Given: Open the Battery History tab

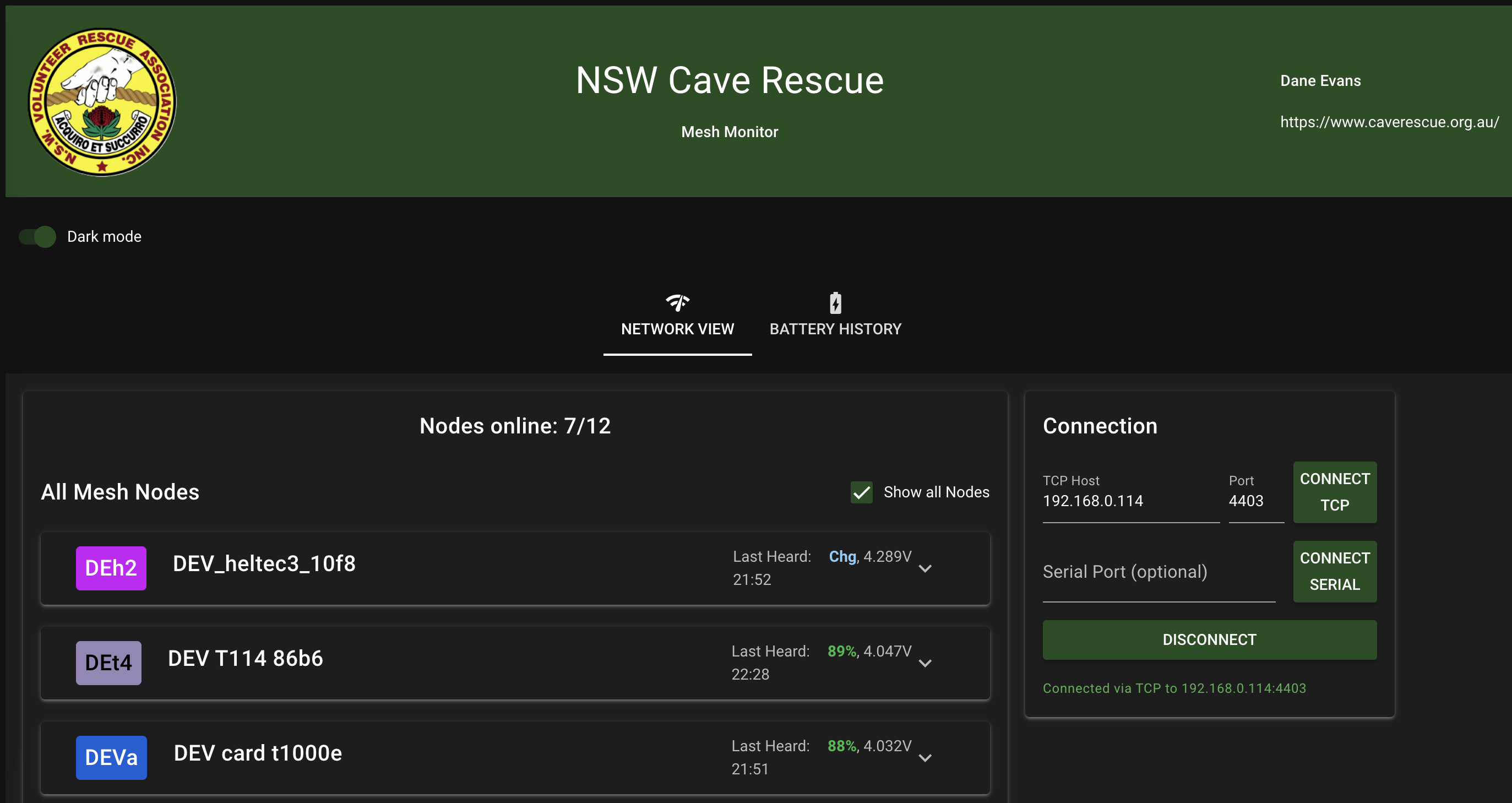Looking at the screenshot, I should coord(835,328).
